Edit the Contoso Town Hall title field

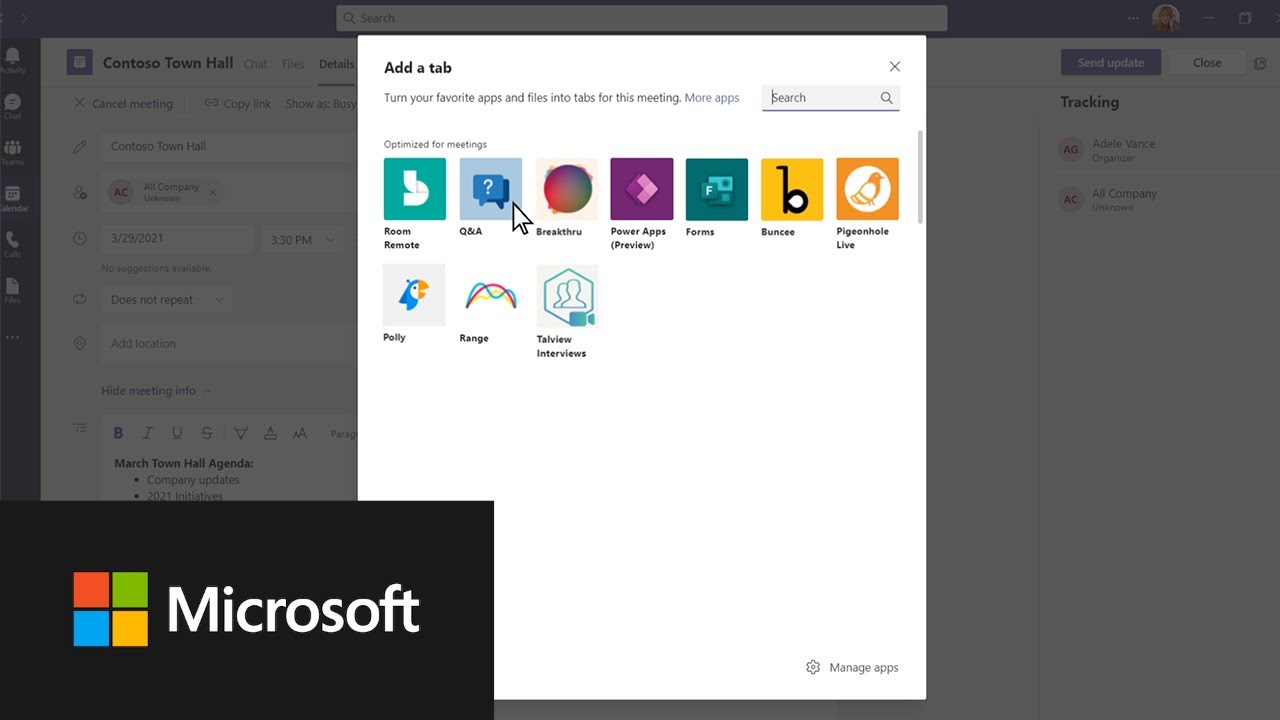coord(229,146)
